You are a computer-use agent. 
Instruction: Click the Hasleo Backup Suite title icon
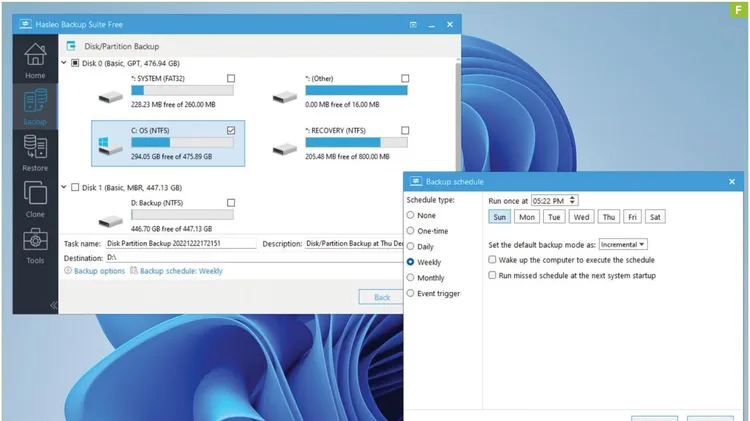[x=25, y=24]
